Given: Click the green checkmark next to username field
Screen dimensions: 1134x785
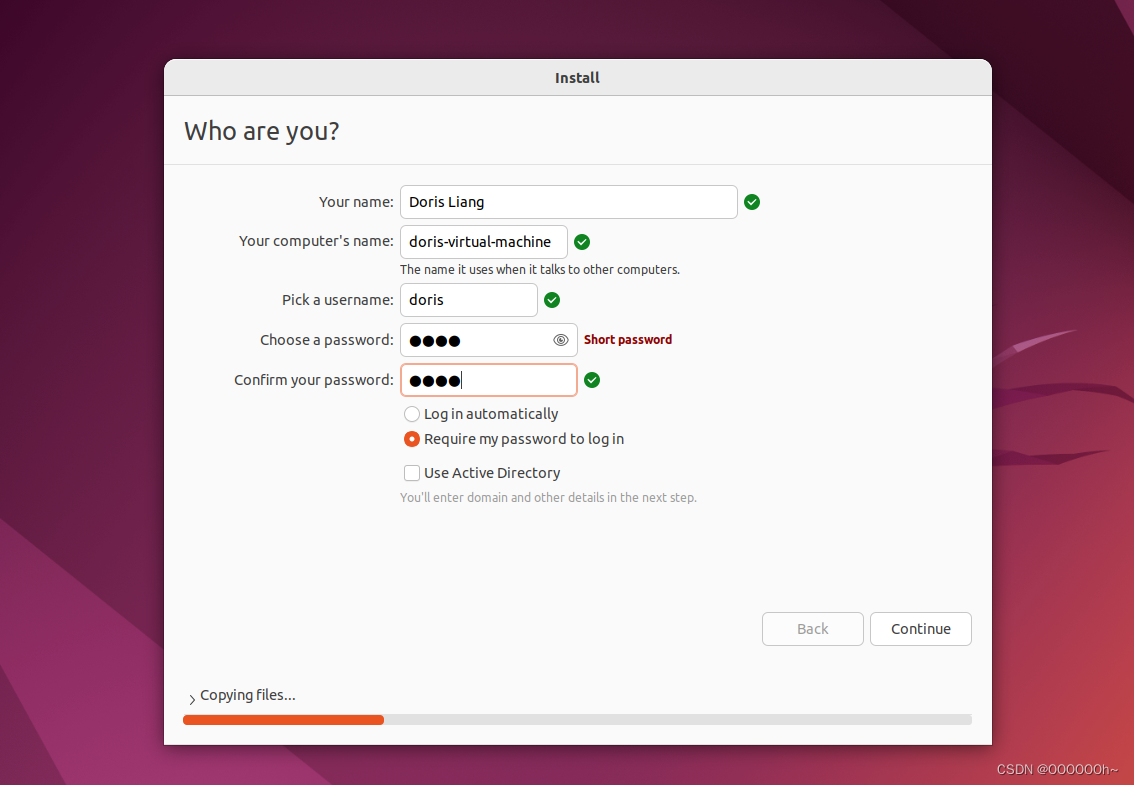Looking at the screenshot, I should tap(552, 300).
